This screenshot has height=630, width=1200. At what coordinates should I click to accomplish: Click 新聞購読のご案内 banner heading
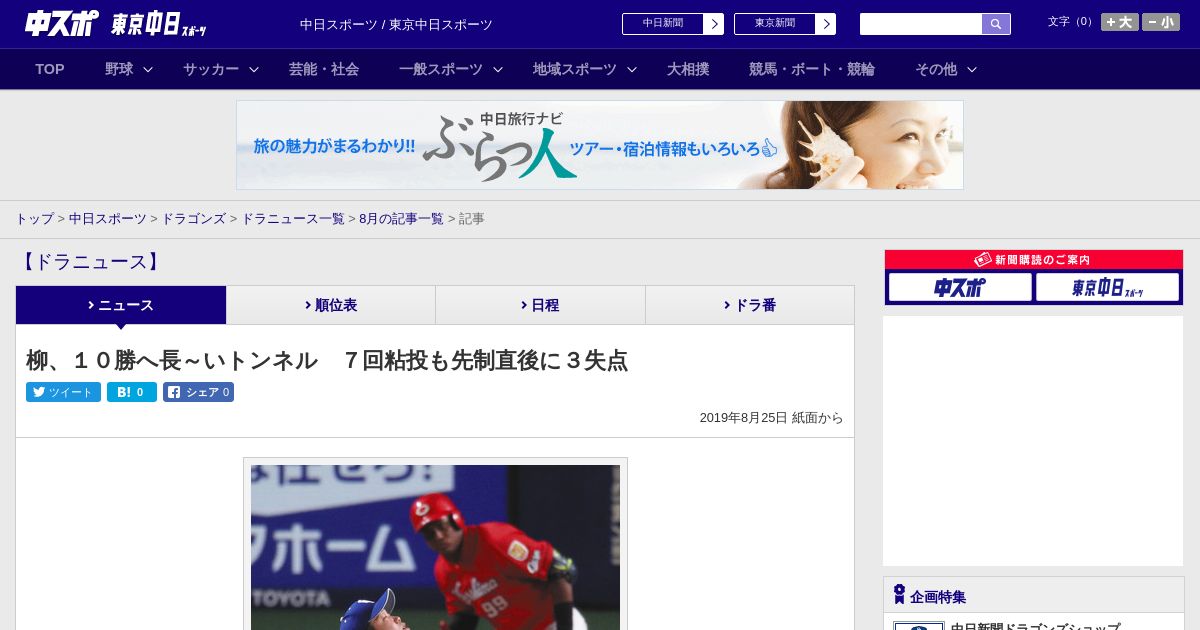coord(1033,259)
